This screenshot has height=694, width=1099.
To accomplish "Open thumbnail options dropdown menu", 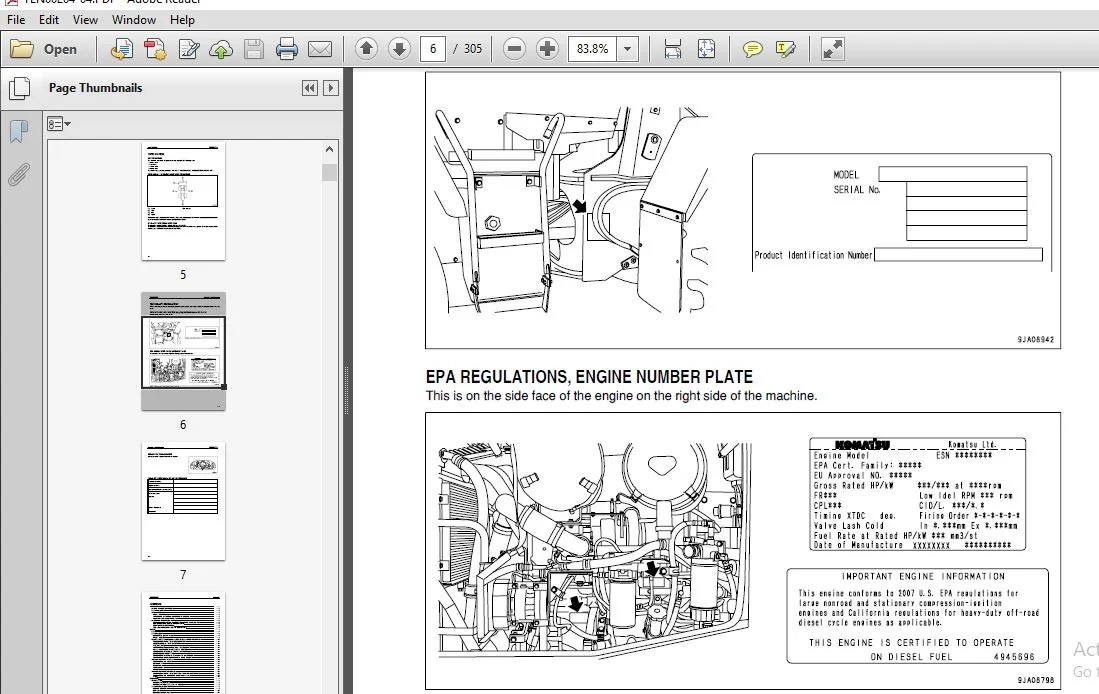I will [x=59, y=124].
